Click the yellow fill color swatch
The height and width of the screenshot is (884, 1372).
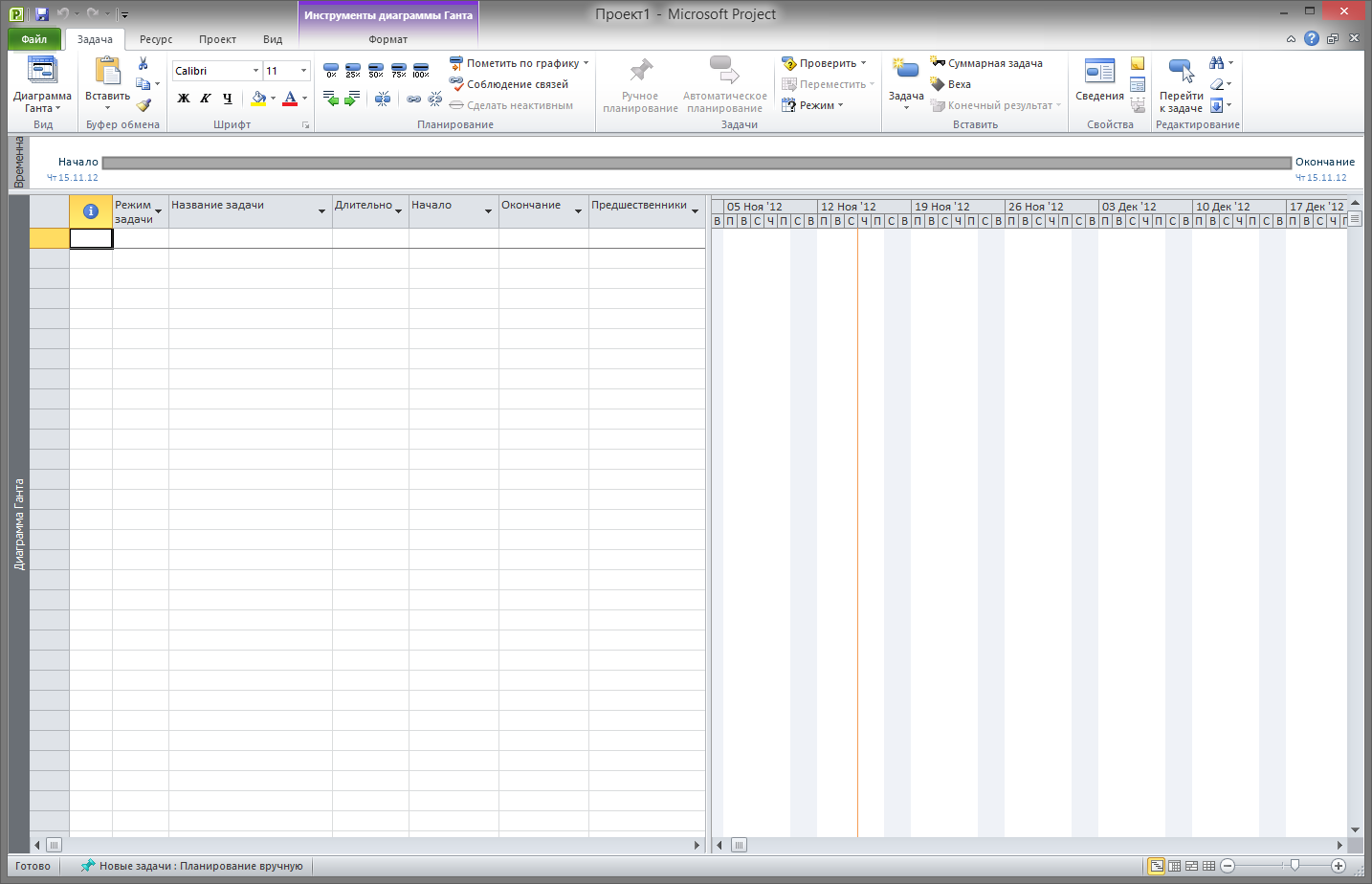pyautogui.click(x=257, y=98)
